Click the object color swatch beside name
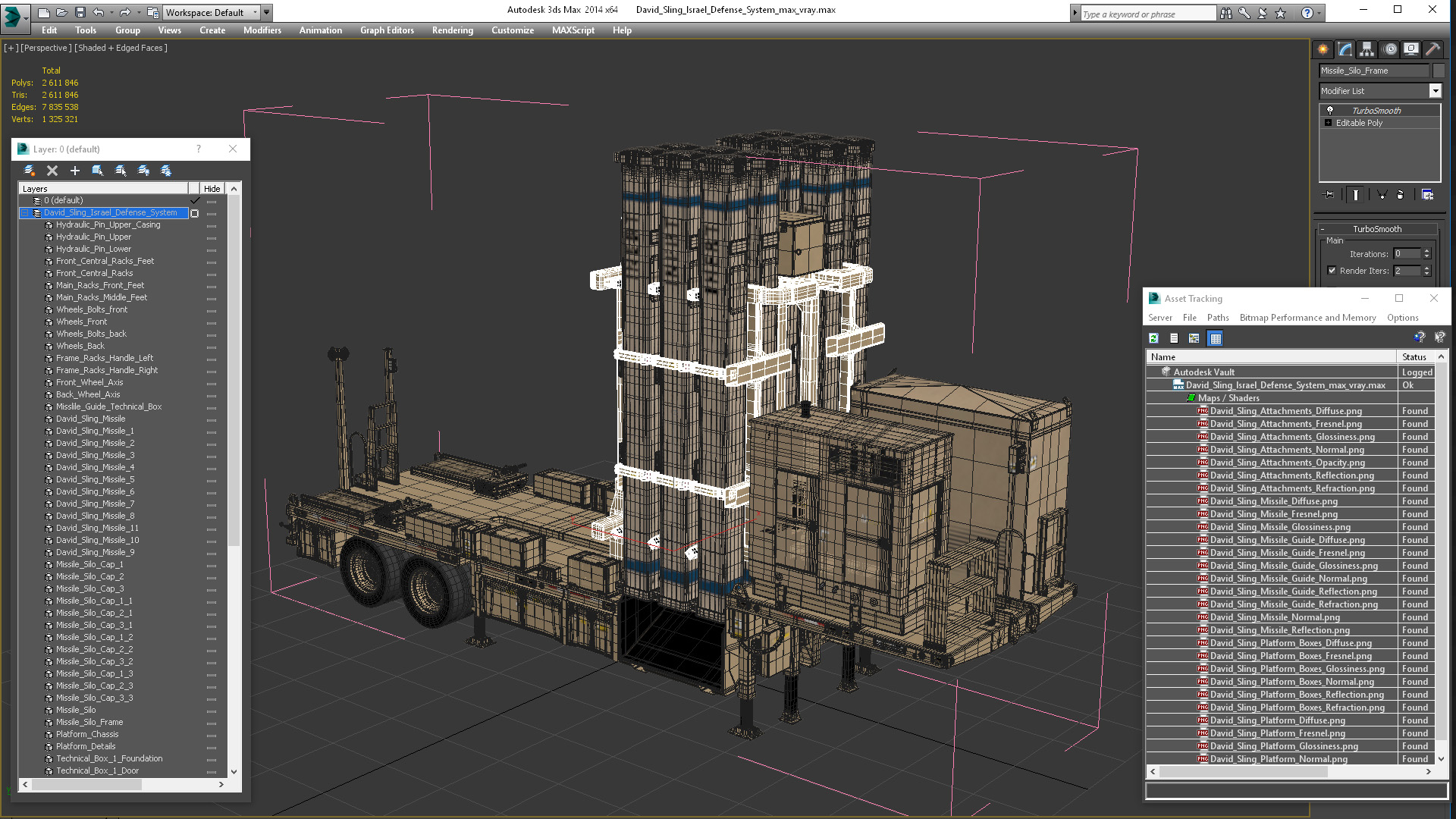This screenshot has width=1456, height=819. (x=1439, y=71)
